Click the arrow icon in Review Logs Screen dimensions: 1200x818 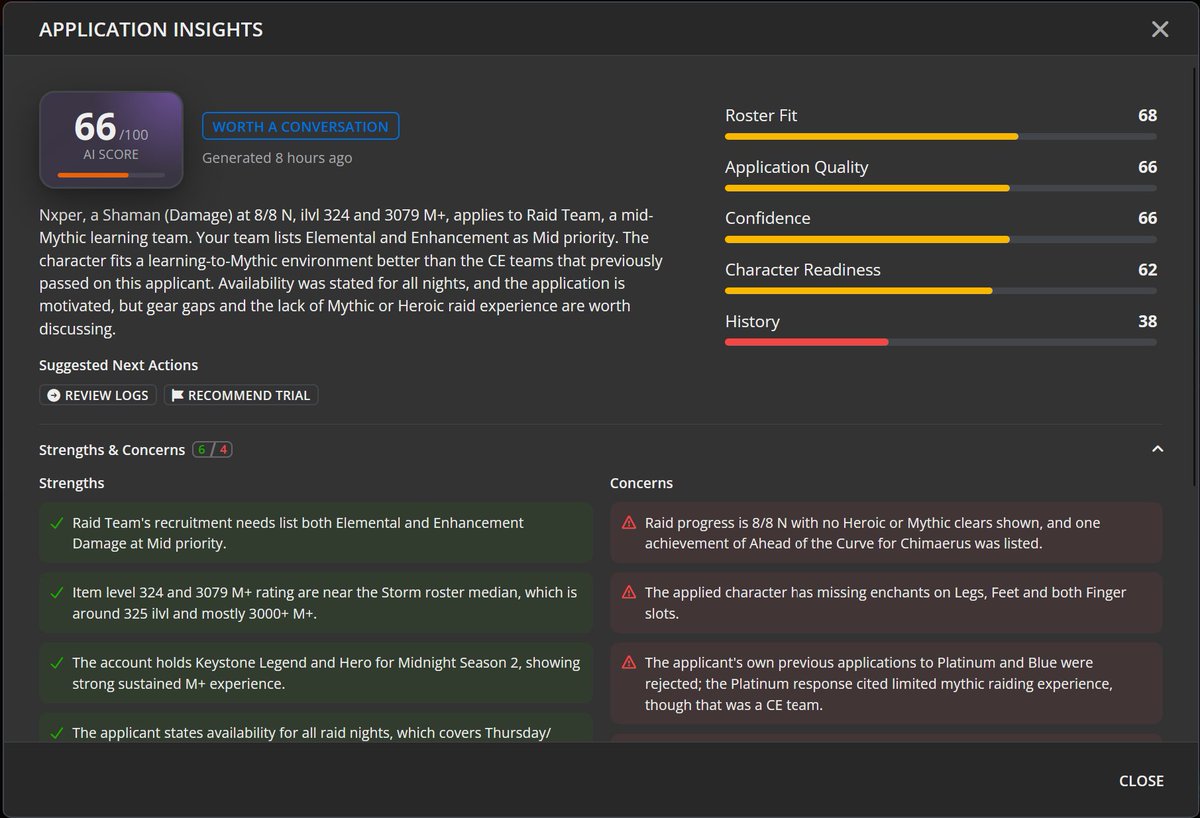click(54, 395)
